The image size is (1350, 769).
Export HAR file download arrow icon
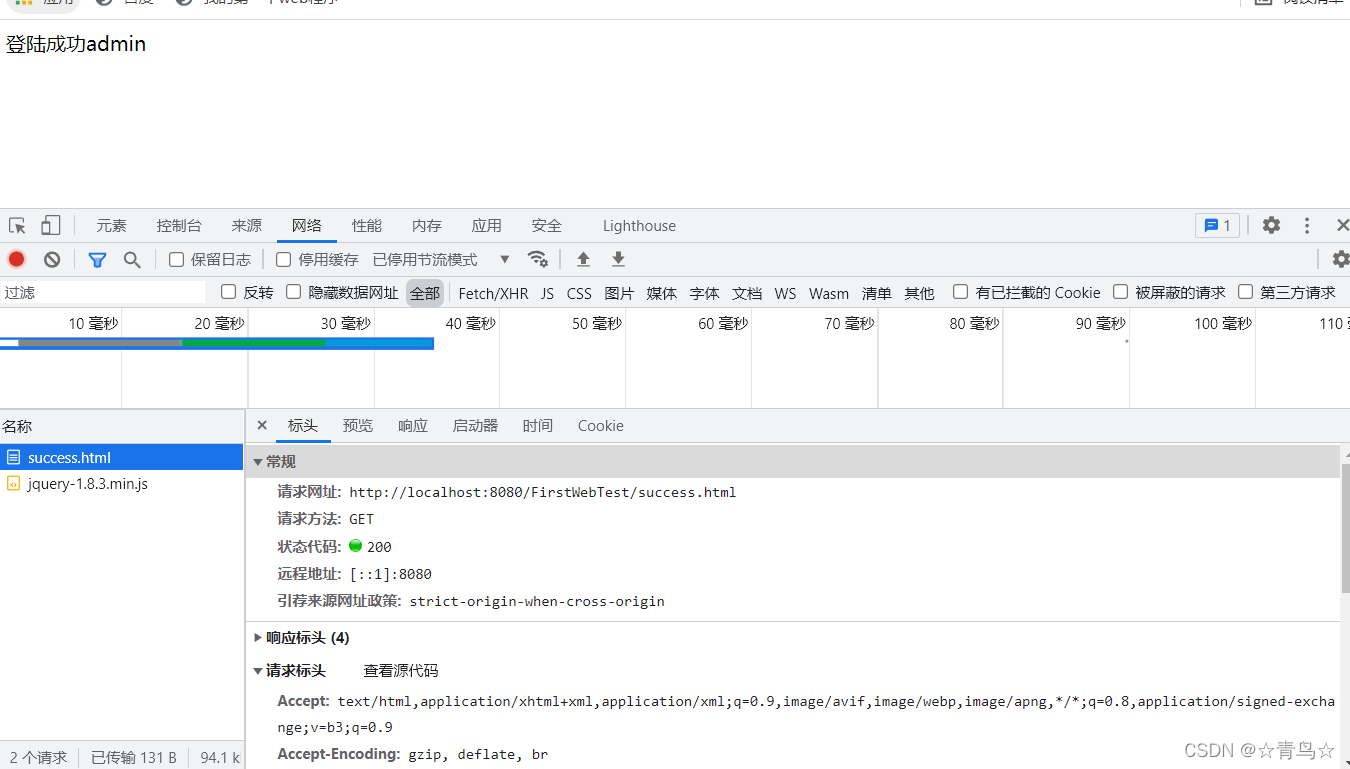(619, 259)
